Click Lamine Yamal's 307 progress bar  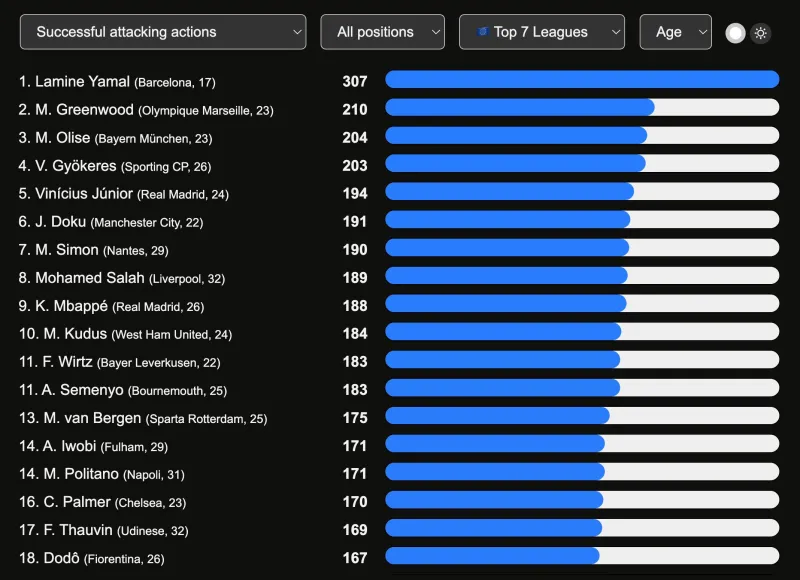(582, 80)
